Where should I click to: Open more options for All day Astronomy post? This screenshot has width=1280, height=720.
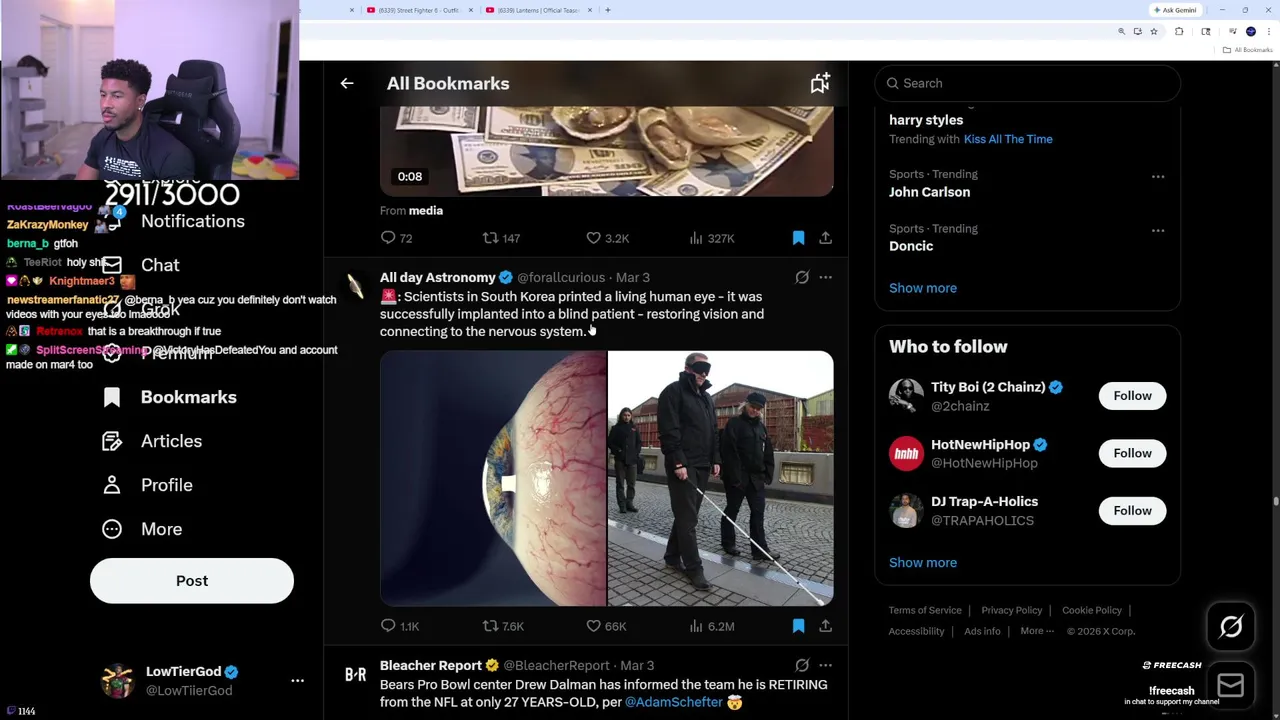pyautogui.click(x=825, y=277)
